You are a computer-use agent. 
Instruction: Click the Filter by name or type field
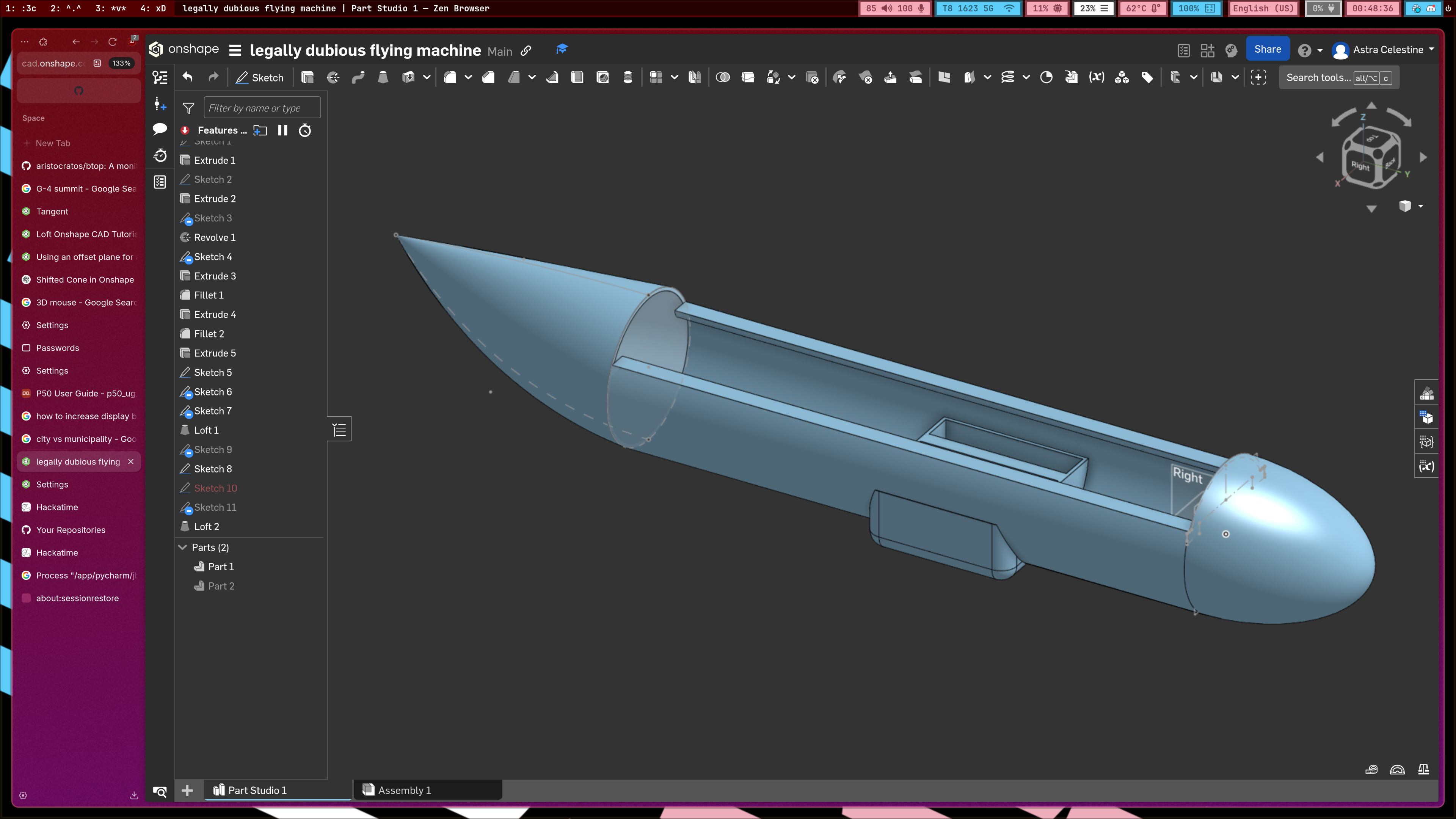pos(262,108)
